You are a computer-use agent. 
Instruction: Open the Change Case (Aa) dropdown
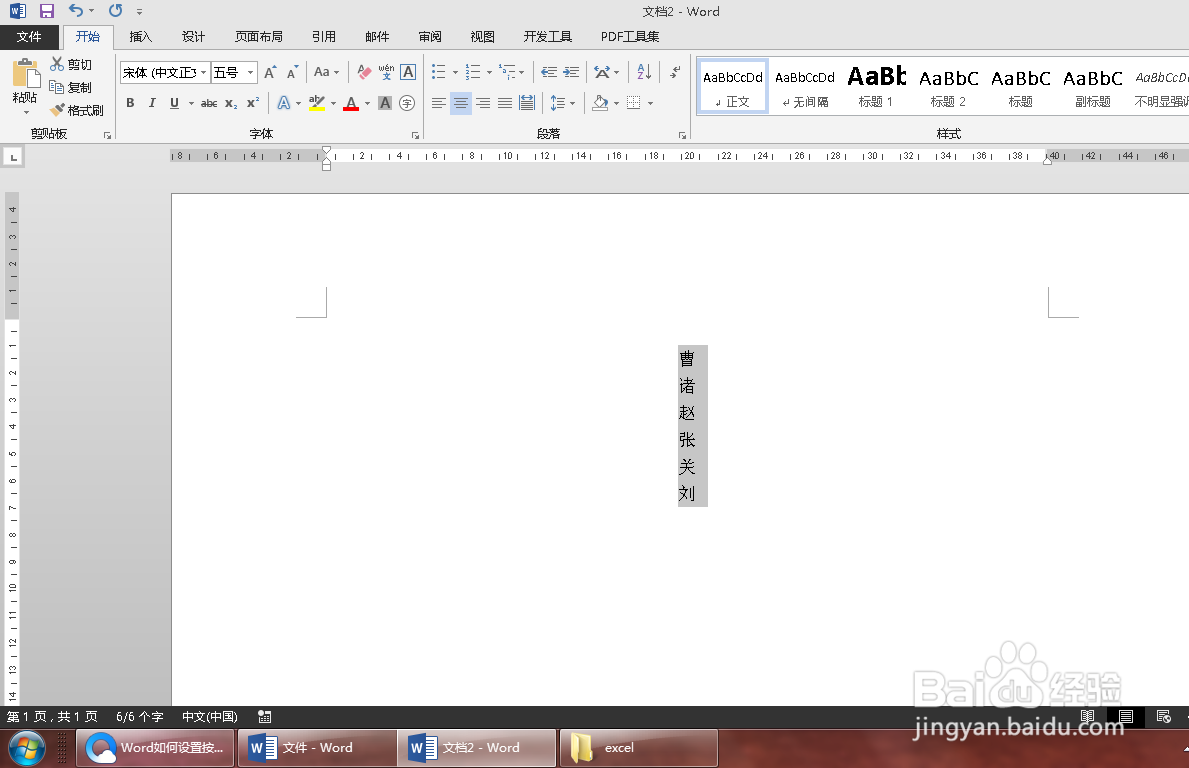(327, 72)
